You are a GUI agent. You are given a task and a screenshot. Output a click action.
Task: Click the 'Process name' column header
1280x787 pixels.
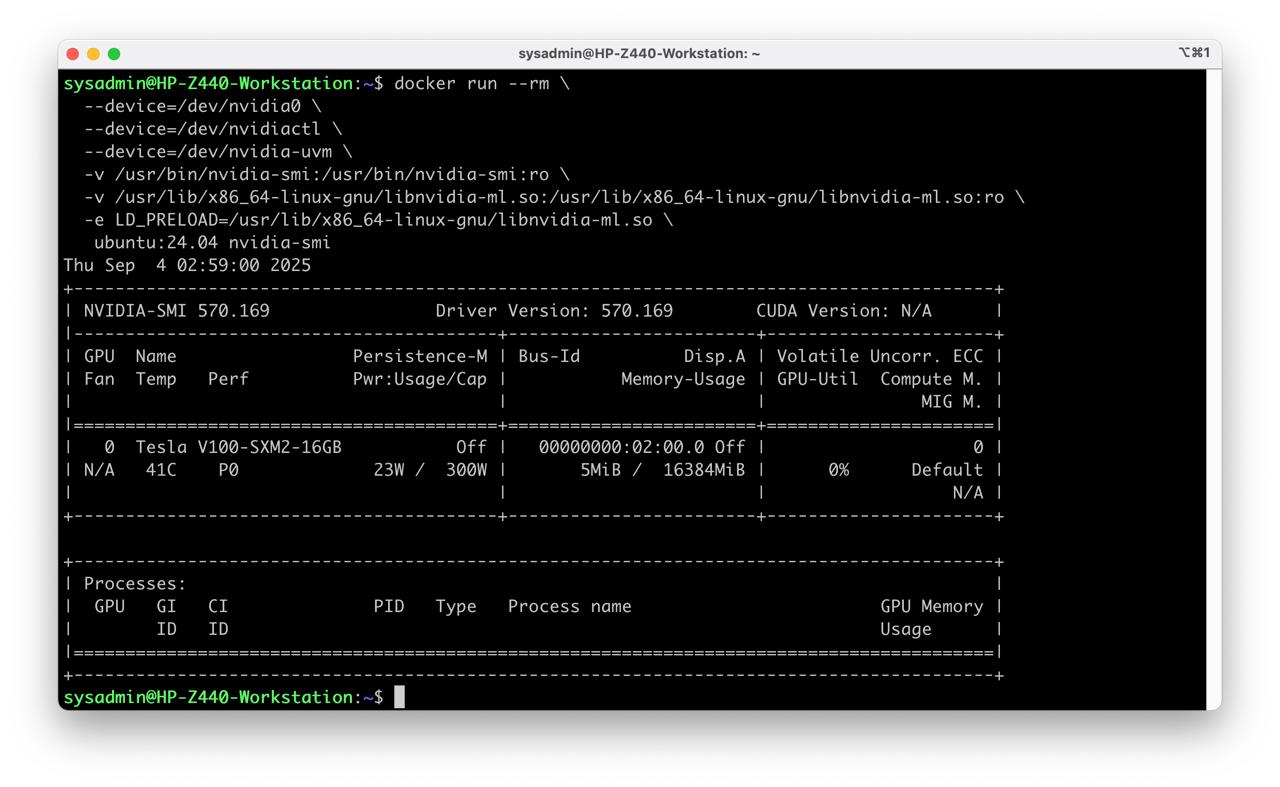click(570, 607)
